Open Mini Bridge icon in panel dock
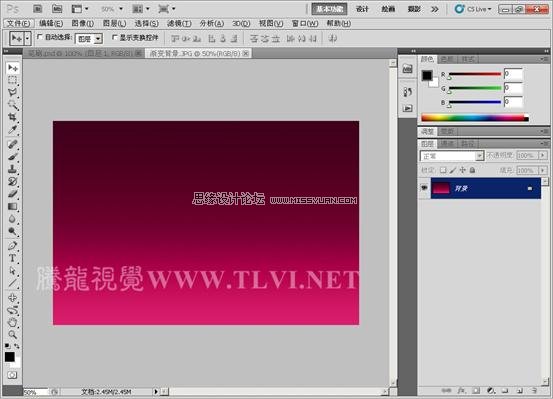The width and height of the screenshot is (553, 399). point(408,69)
